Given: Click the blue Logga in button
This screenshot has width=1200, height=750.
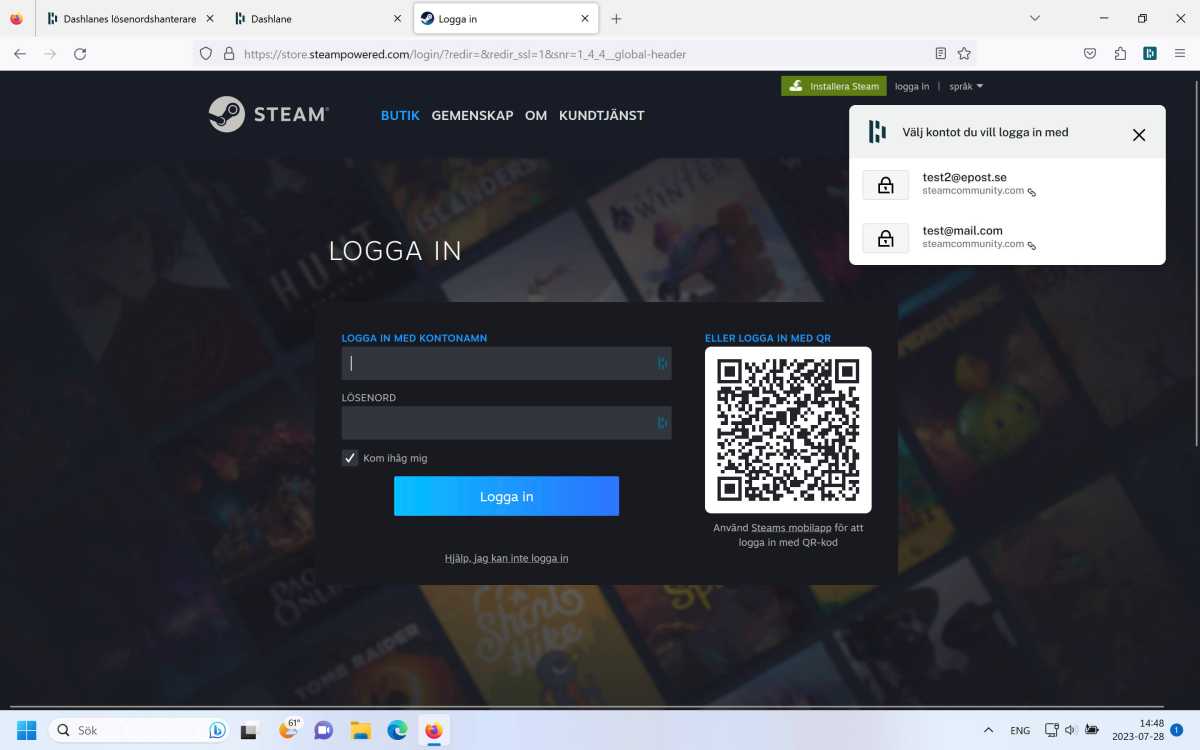Looking at the screenshot, I should tap(506, 496).
